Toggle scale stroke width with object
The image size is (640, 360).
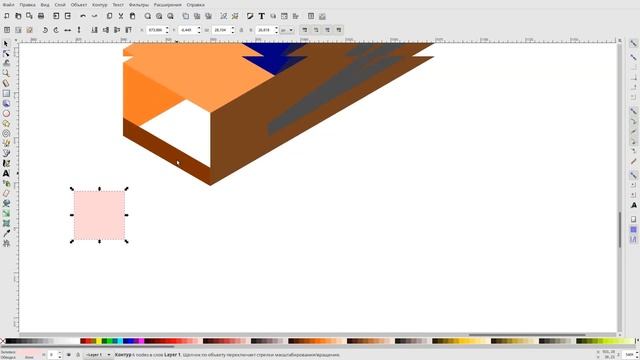304,30
